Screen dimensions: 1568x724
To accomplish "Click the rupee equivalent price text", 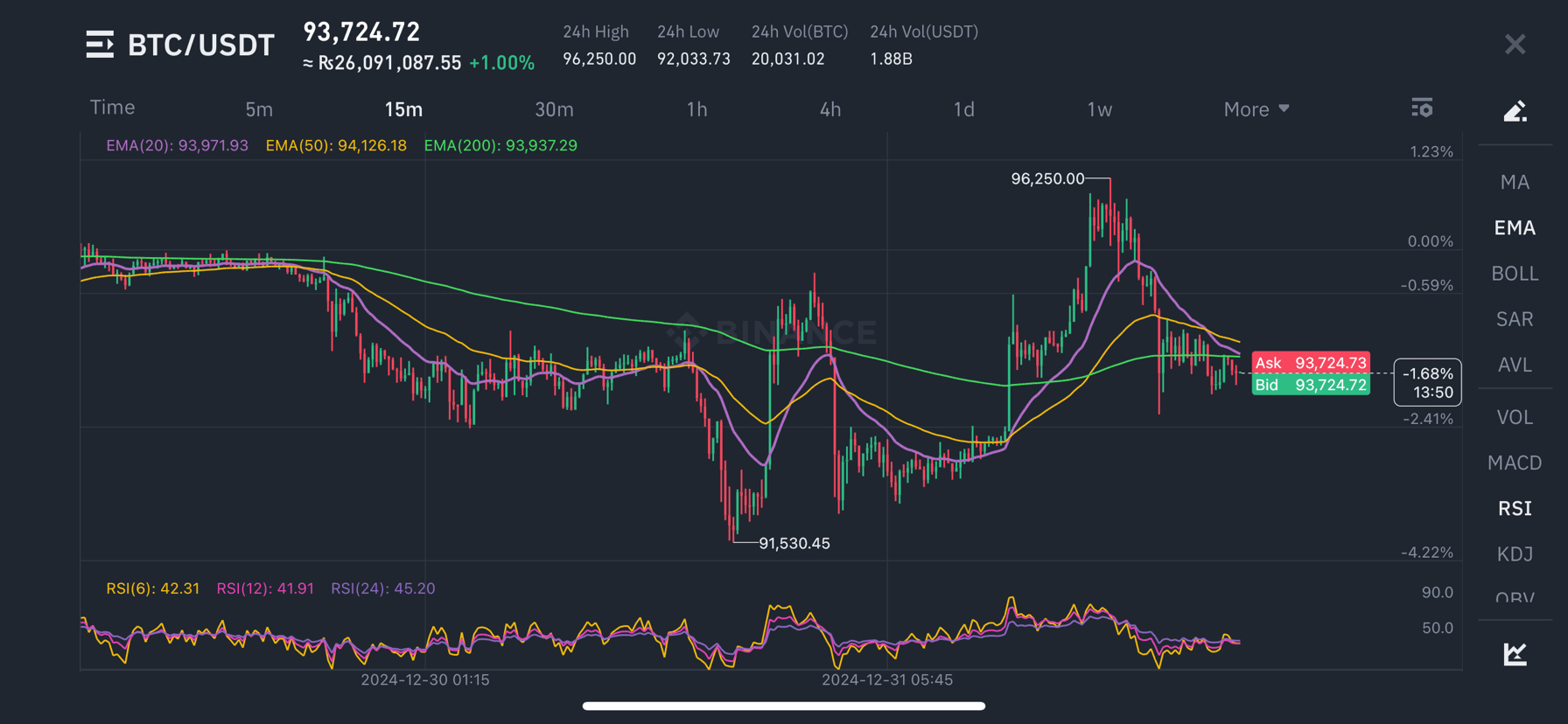I will pyautogui.click(x=382, y=63).
